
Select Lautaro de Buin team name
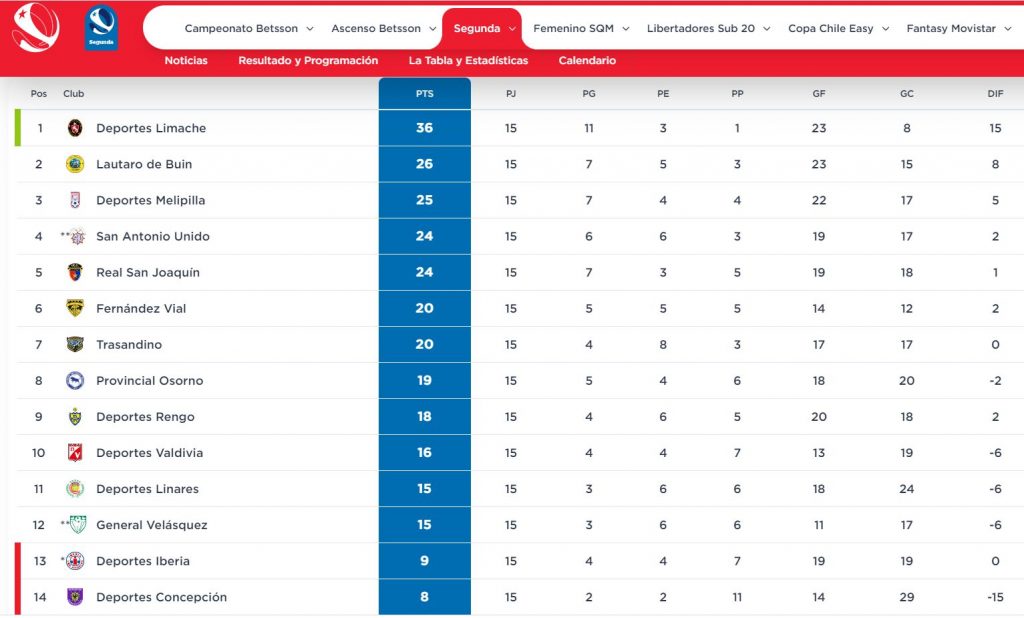144,164
